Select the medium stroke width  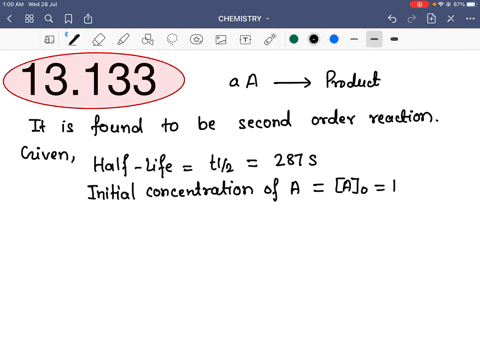point(374,39)
